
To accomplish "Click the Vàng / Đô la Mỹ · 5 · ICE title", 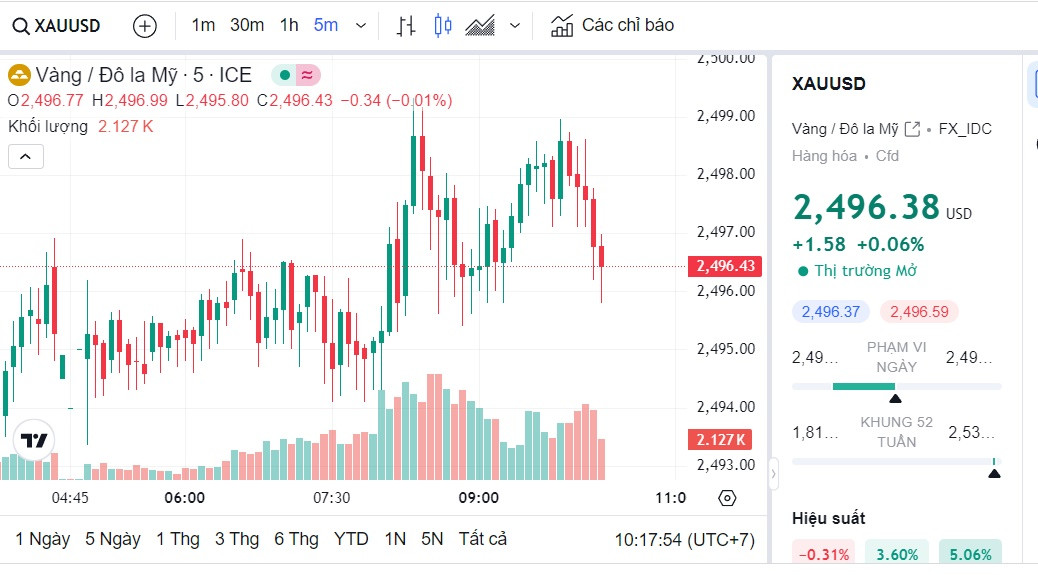I will 143,75.
